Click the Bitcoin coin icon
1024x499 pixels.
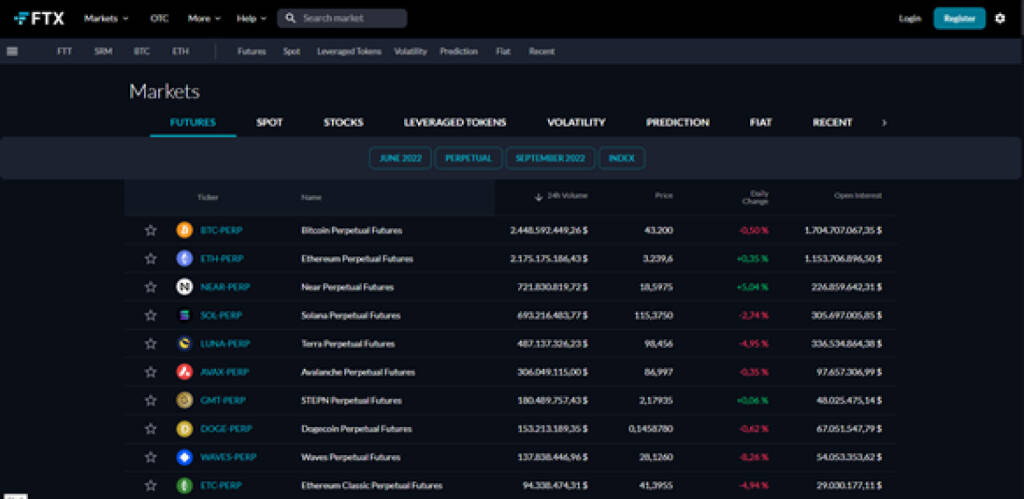coord(184,230)
